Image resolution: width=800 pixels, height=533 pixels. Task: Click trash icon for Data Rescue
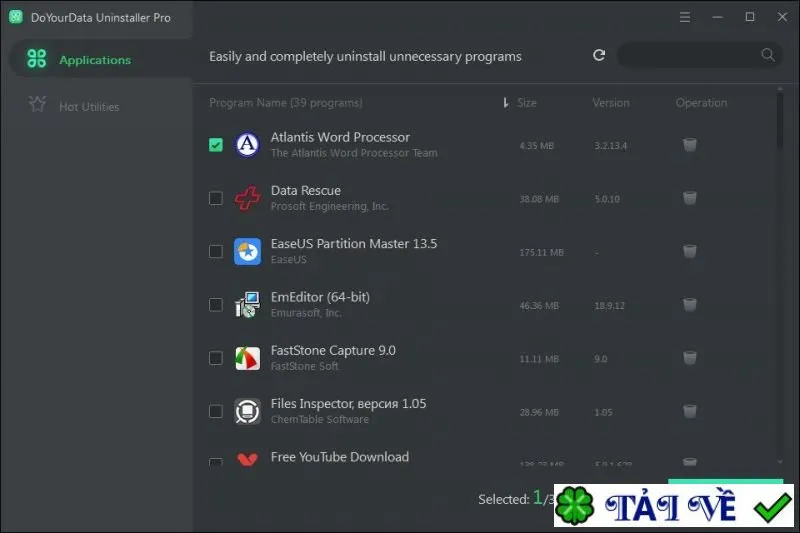point(689,198)
